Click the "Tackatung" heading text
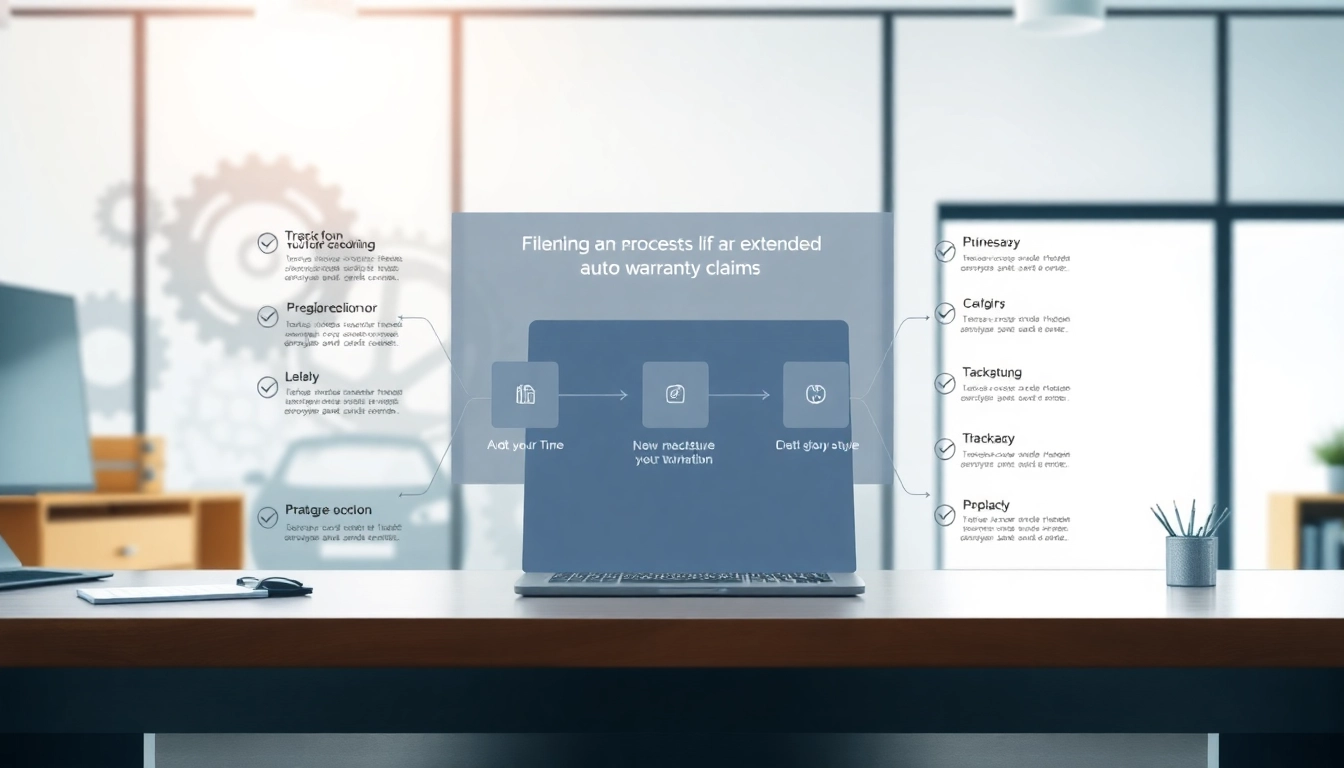The image size is (1344, 768). point(992,373)
